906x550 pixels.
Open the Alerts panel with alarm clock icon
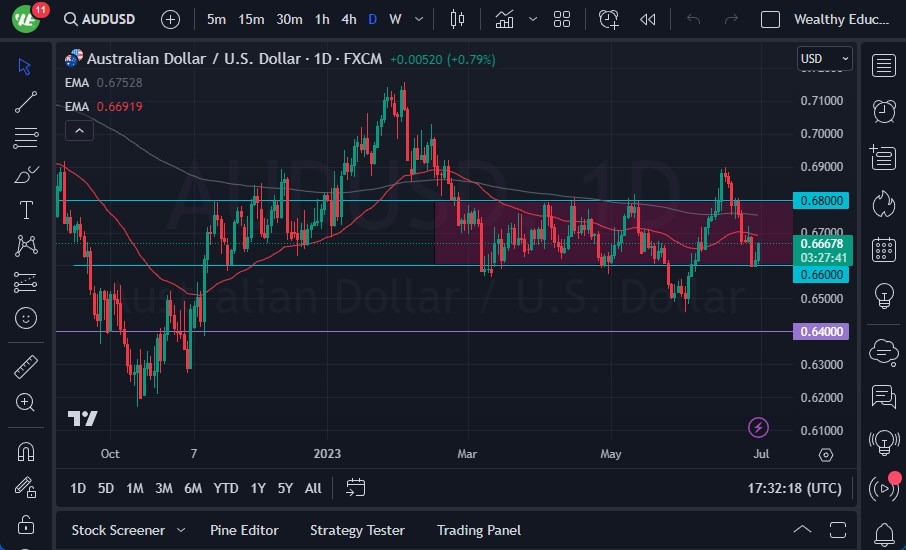[883, 111]
